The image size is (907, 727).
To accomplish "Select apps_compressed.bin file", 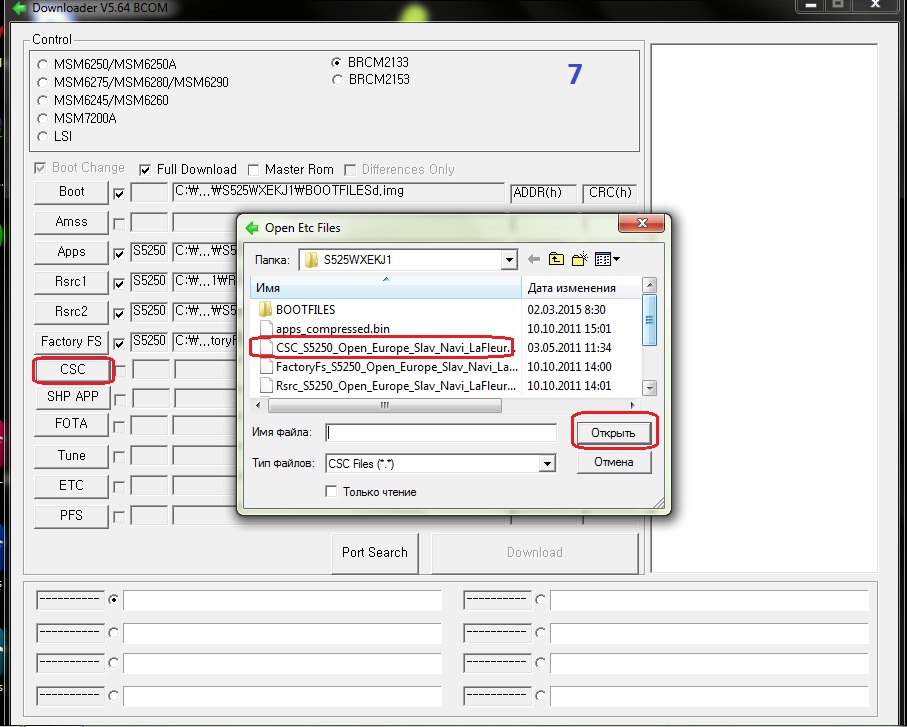I will point(333,329).
